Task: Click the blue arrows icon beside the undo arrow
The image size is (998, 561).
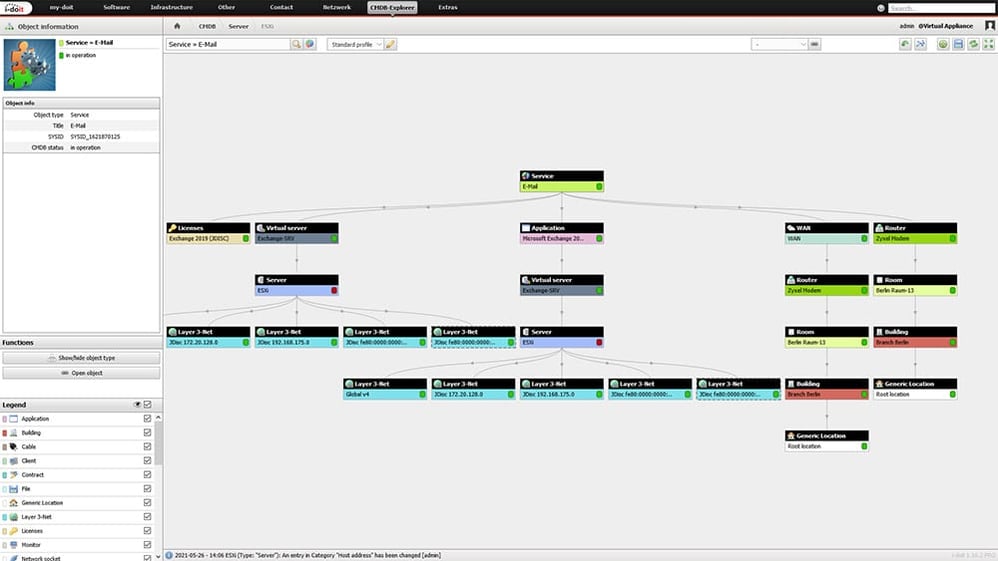Action: (920, 44)
